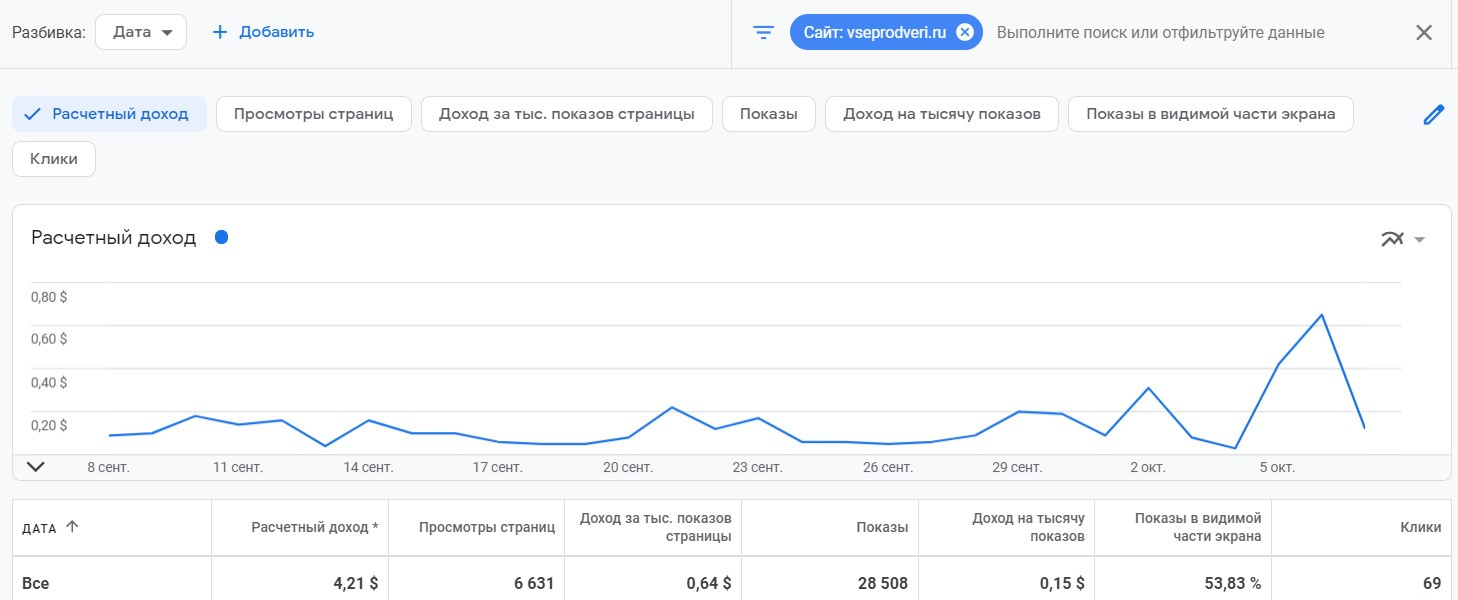The image size is (1458, 600).
Task: Collapse the chart with chevron down icon
Action: tap(36, 466)
